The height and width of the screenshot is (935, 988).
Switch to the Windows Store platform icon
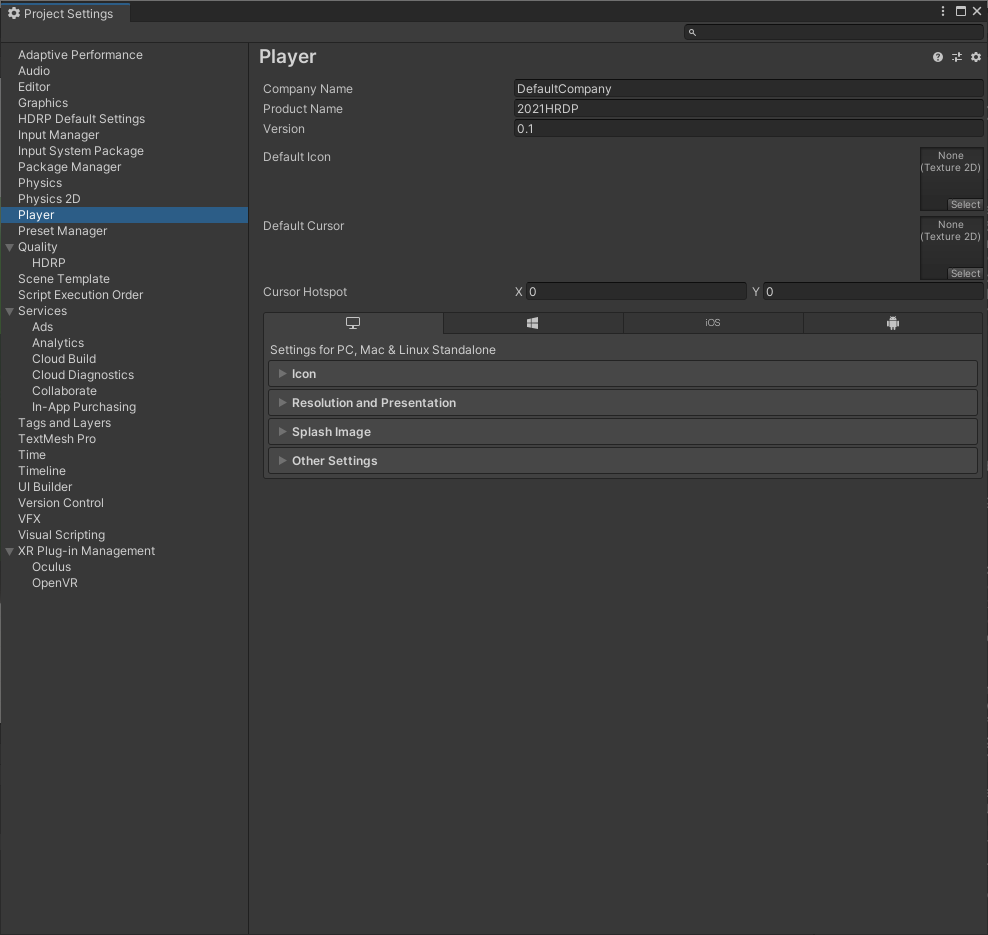tap(532, 323)
